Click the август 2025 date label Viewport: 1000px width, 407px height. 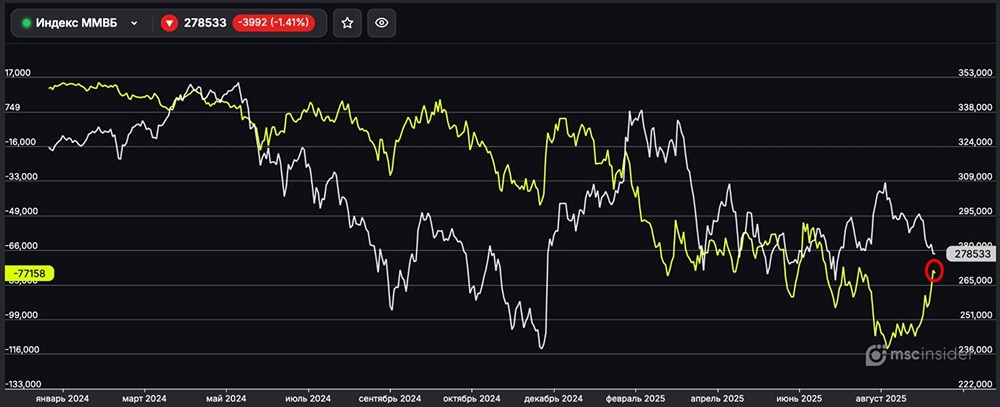point(881,398)
